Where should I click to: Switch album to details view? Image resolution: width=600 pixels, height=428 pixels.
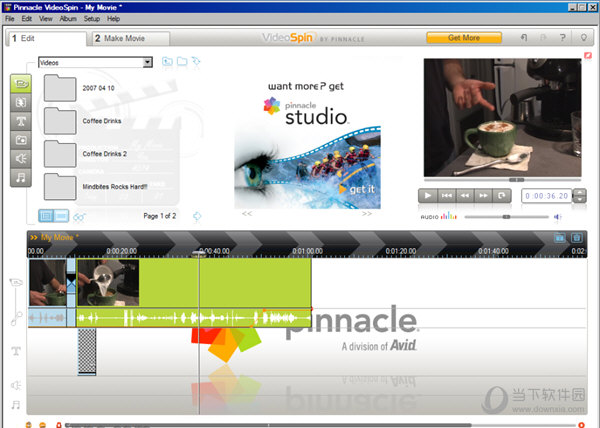point(61,216)
